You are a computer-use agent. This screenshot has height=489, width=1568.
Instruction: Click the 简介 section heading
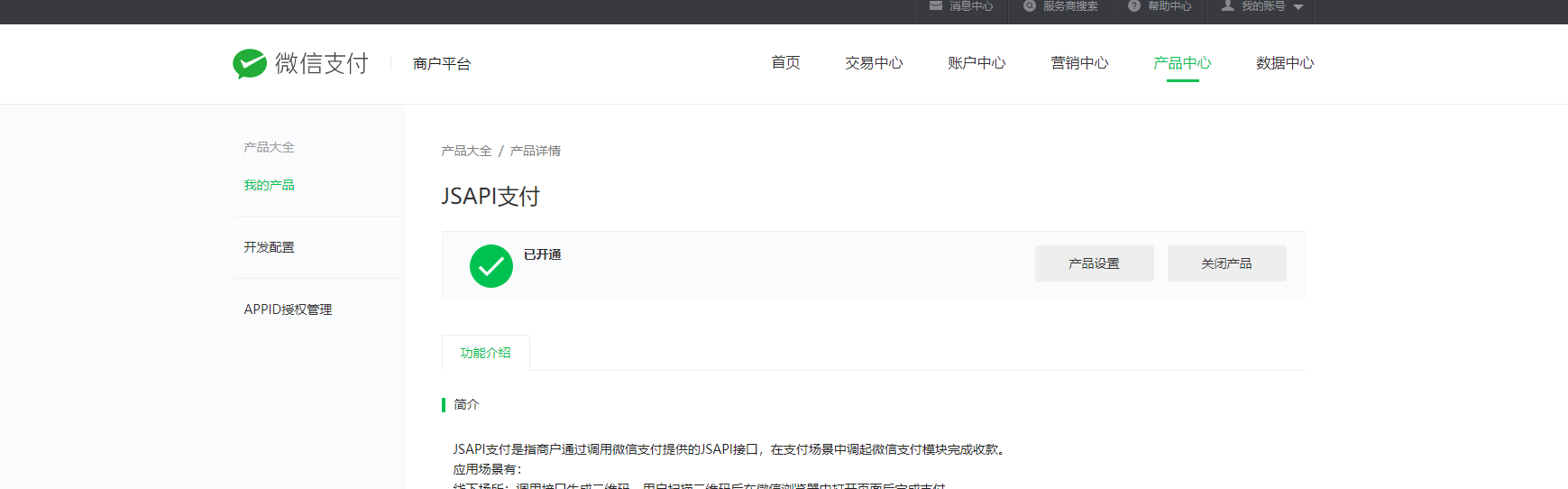466,404
